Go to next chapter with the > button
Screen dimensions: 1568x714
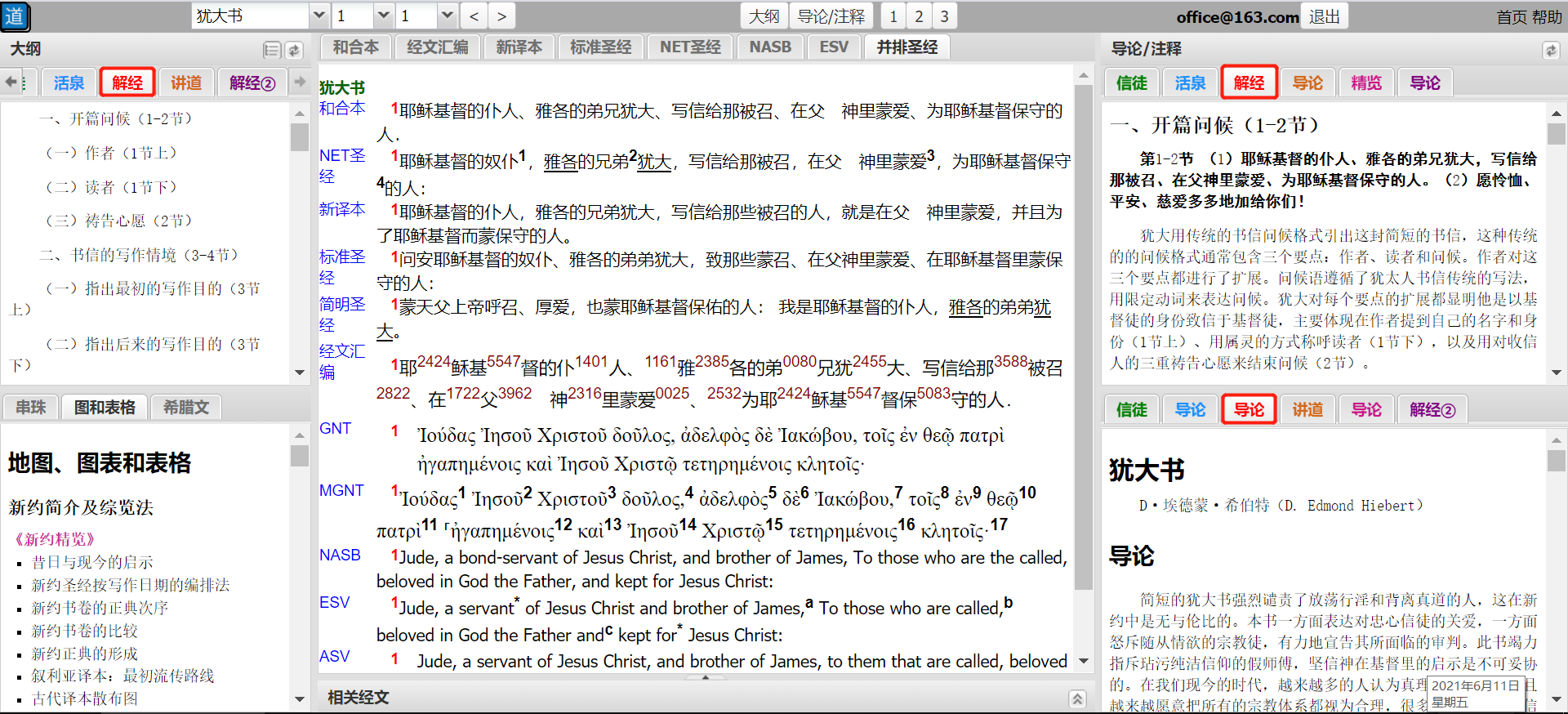(501, 16)
